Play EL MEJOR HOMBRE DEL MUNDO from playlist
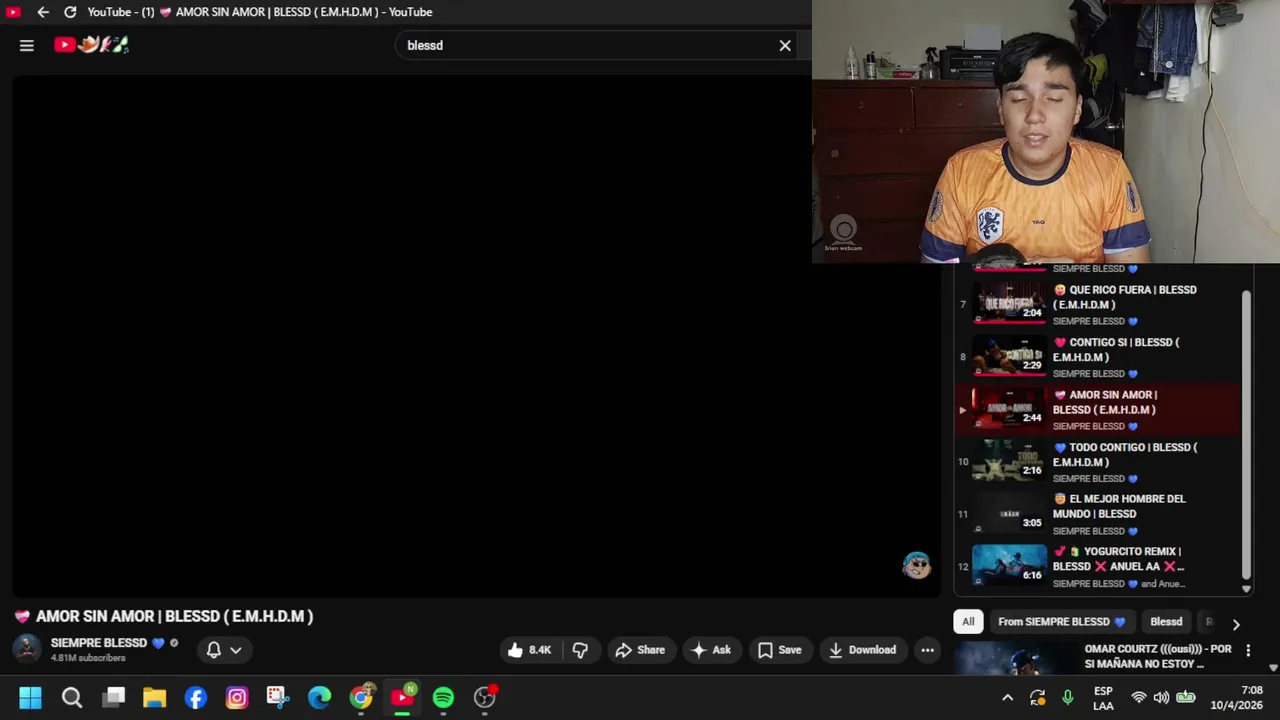 pos(1097,514)
